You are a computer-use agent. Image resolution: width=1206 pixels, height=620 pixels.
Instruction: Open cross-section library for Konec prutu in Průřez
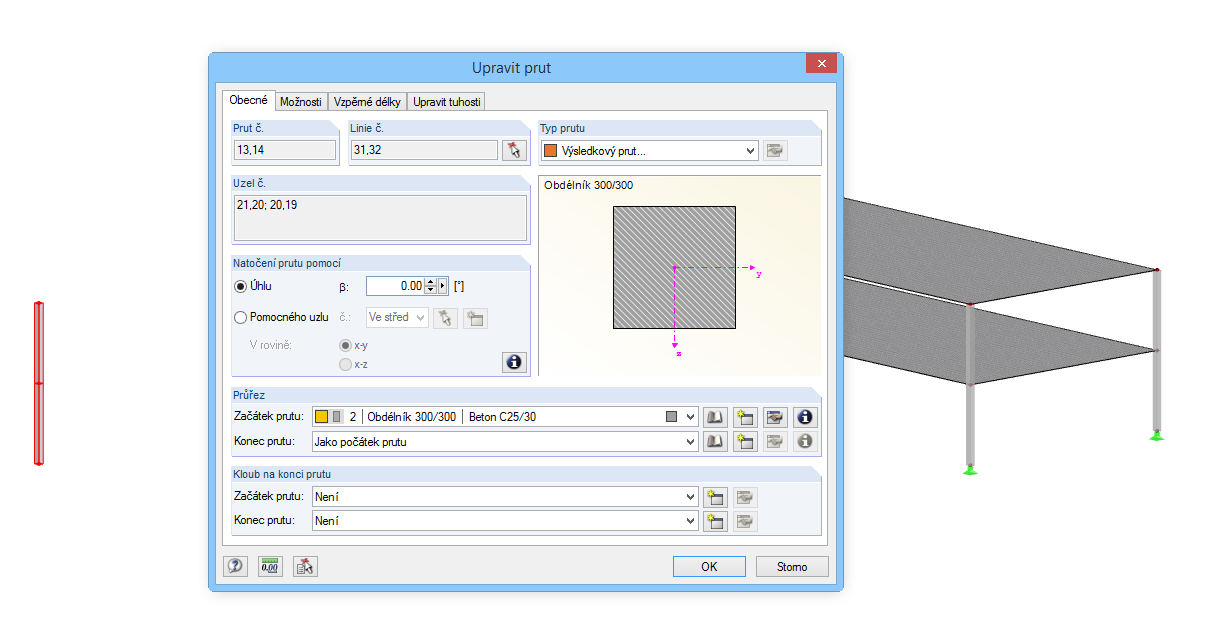click(x=715, y=441)
